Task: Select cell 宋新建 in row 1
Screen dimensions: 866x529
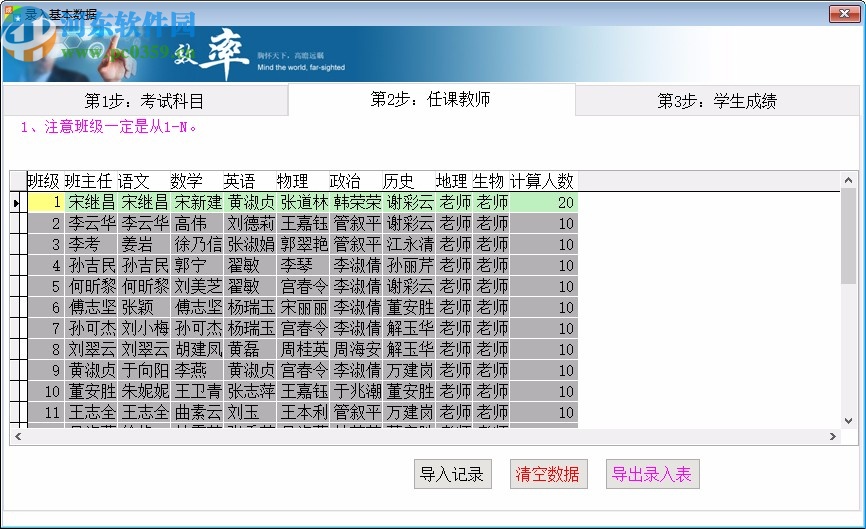Action: pos(197,203)
